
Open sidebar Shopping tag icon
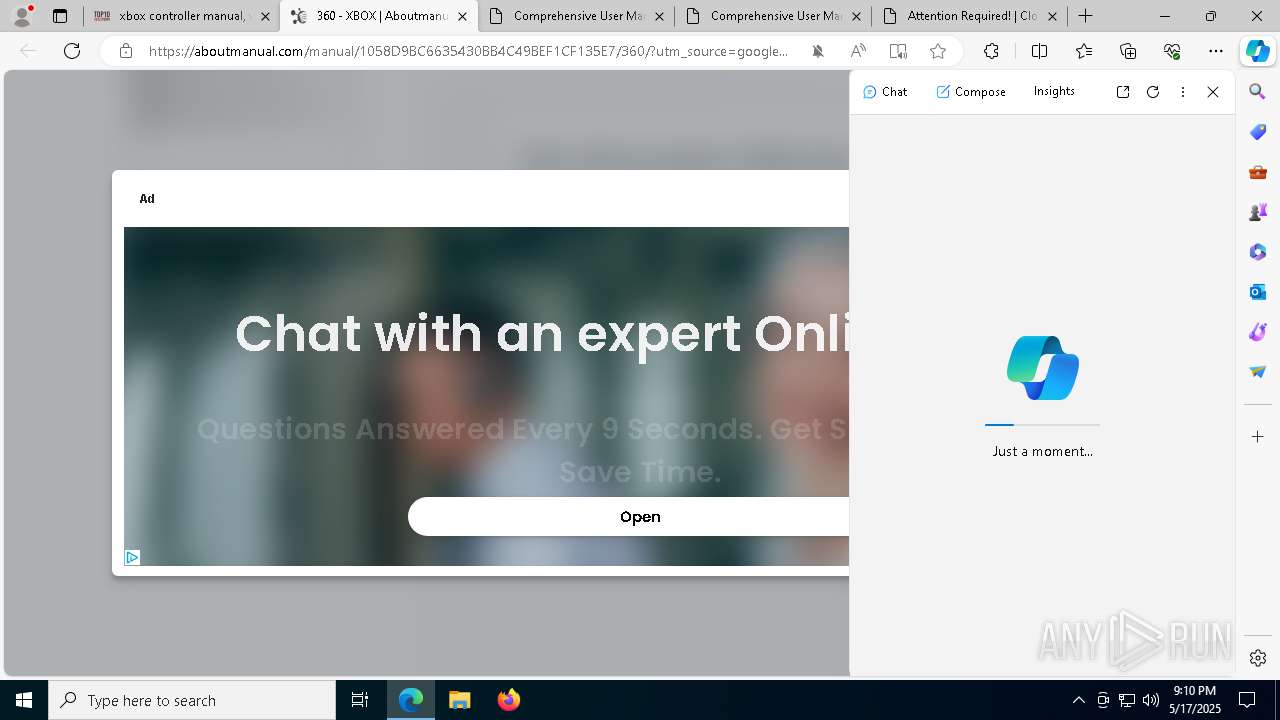click(x=1258, y=132)
